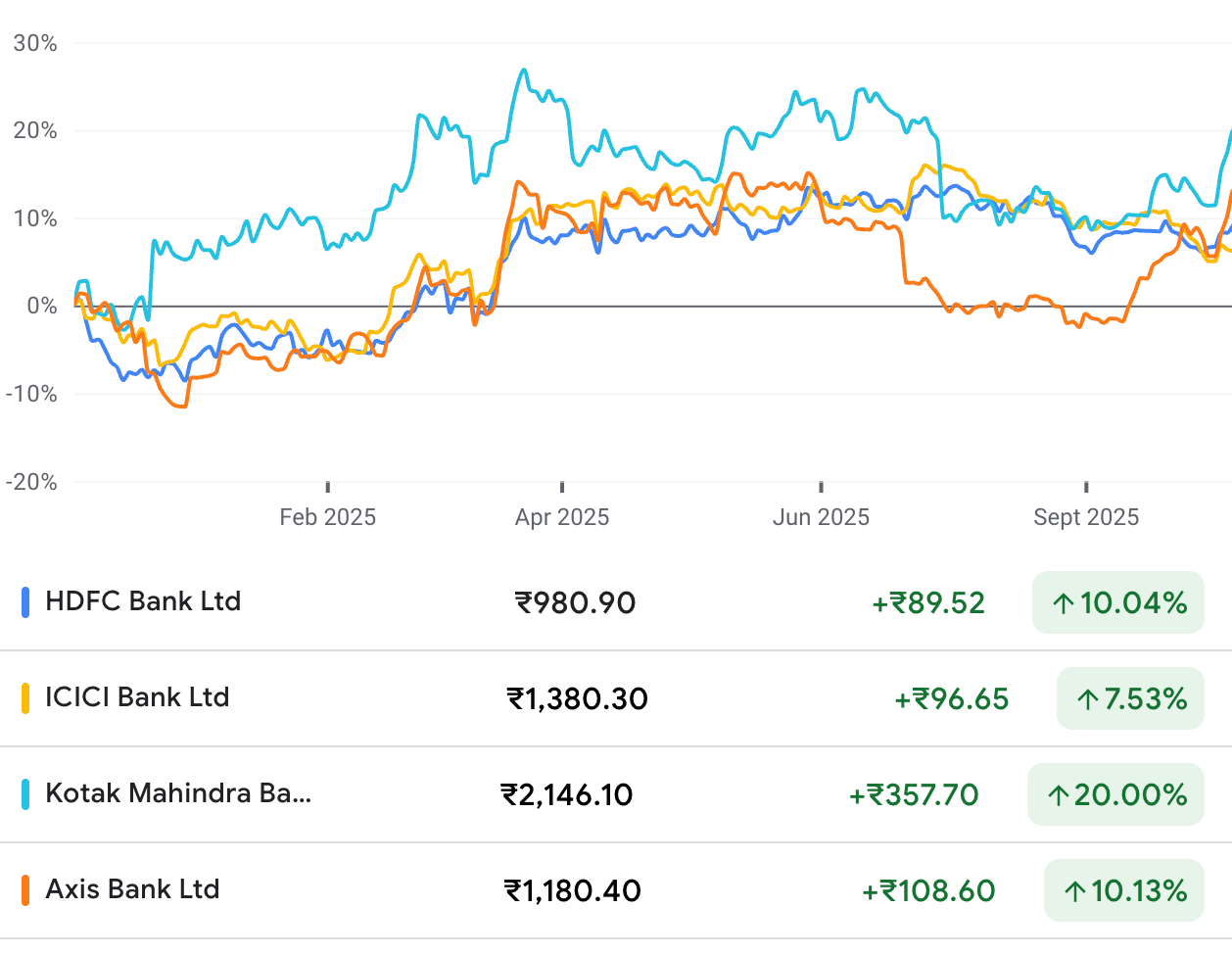Click the +₹108.60 change value
1232x956 pixels.
(x=927, y=891)
